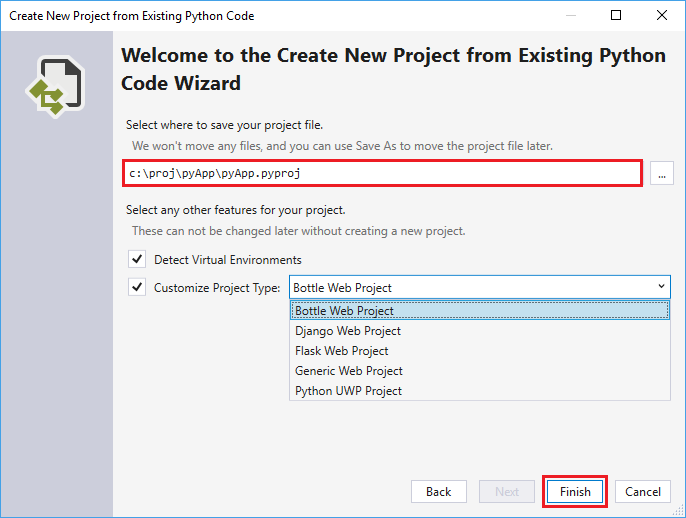Go Back to the previous wizard page
This screenshot has width=686, height=518.
tap(439, 492)
